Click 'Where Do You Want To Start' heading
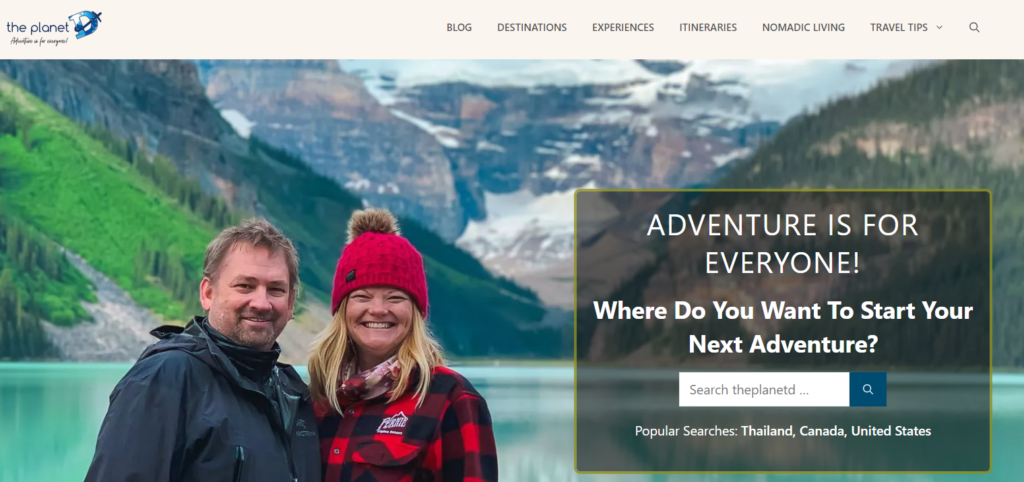Screen dimensions: 1024x482 782,327
